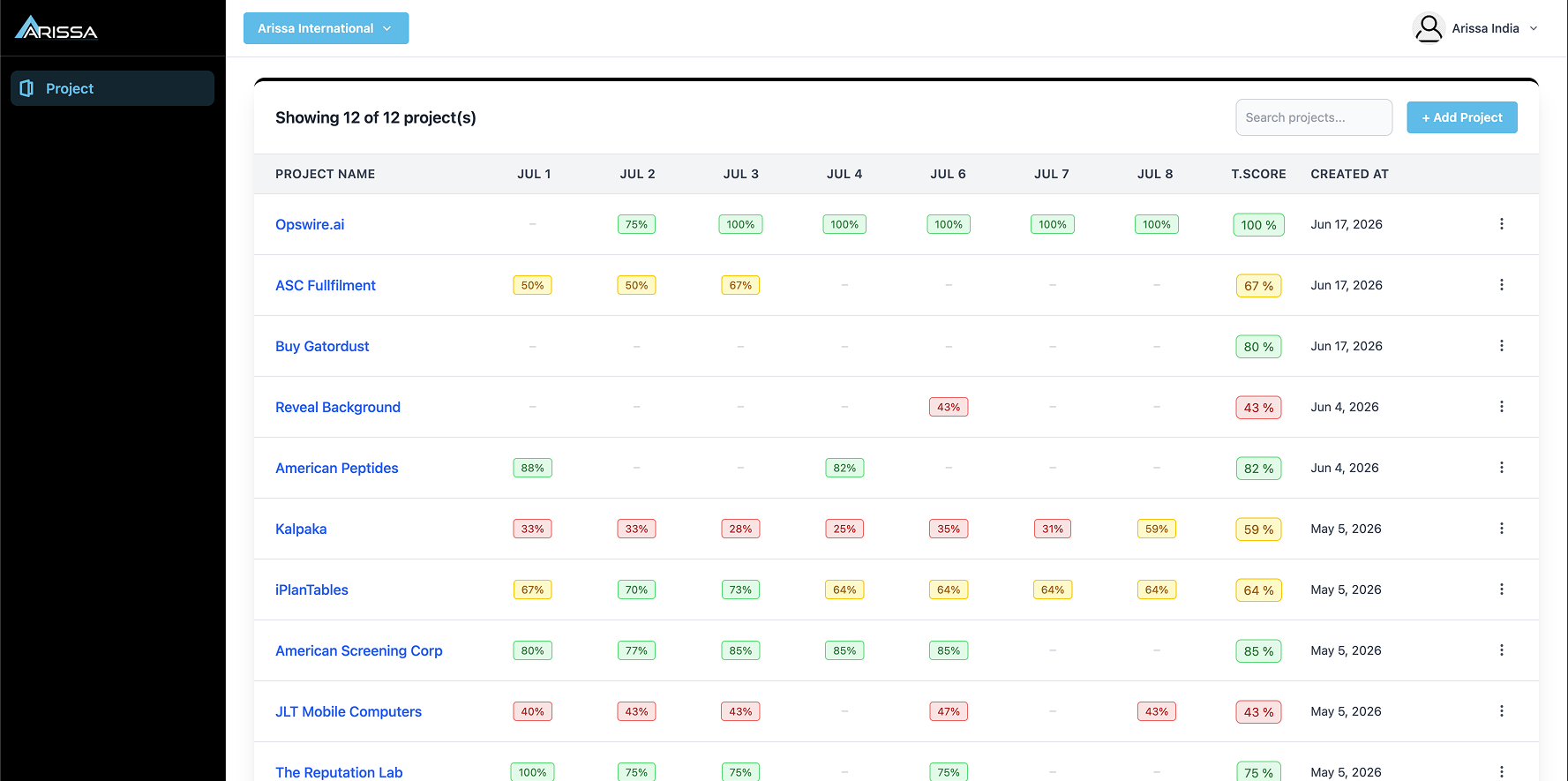Expand the Arissa International organization dropdown

(326, 28)
